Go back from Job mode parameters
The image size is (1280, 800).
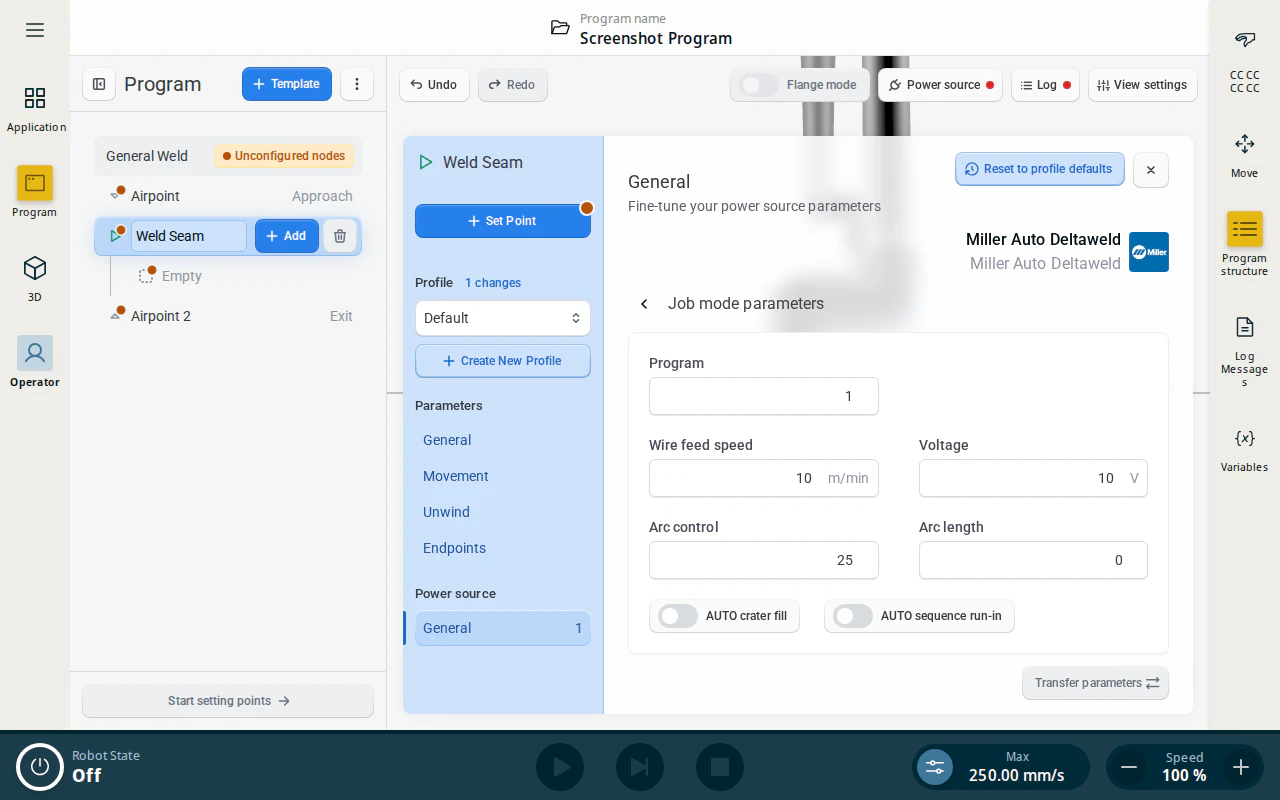click(x=645, y=304)
